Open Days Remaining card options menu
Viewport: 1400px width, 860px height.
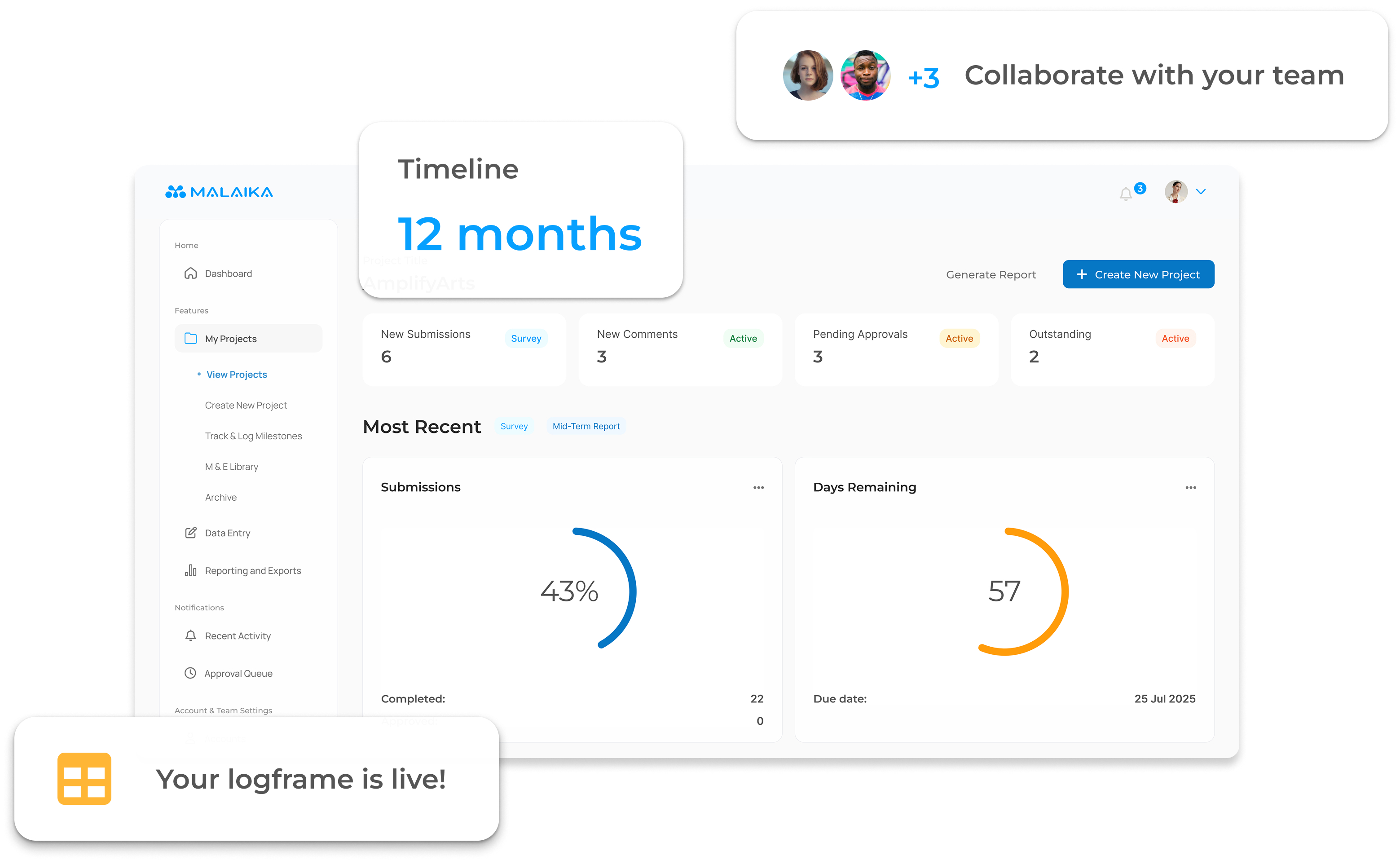click(1190, 487)
